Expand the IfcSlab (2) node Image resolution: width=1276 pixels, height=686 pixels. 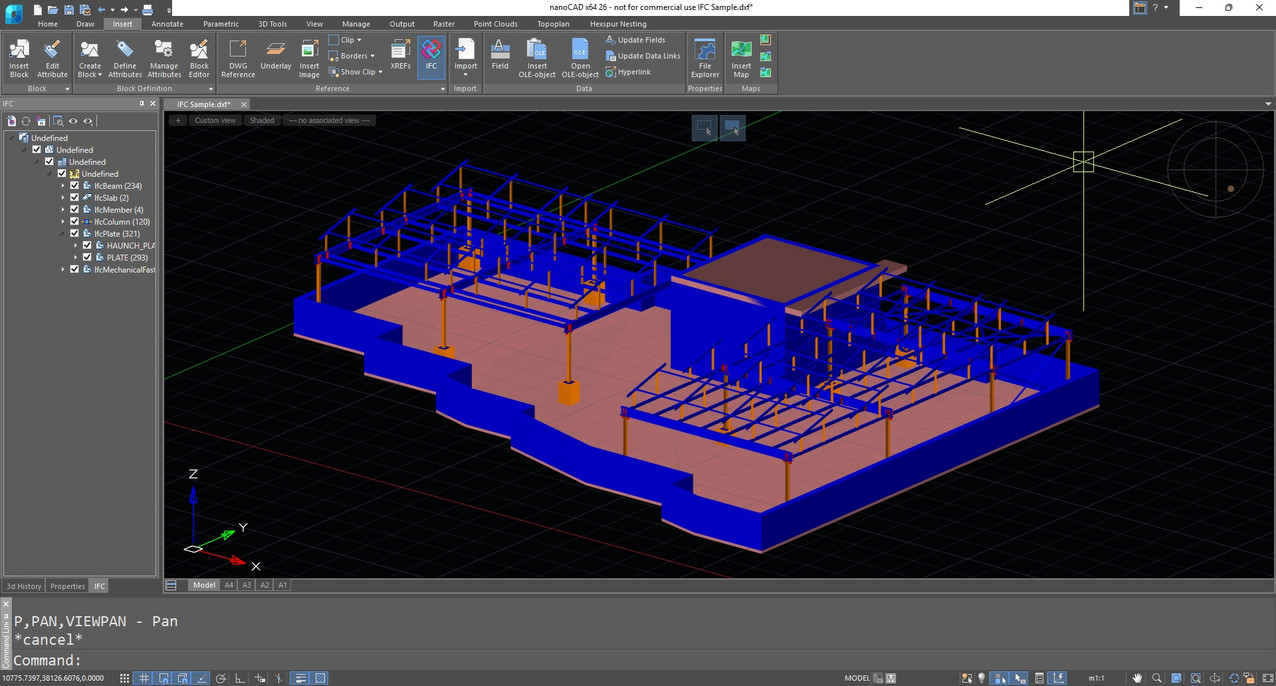point(63,198)
